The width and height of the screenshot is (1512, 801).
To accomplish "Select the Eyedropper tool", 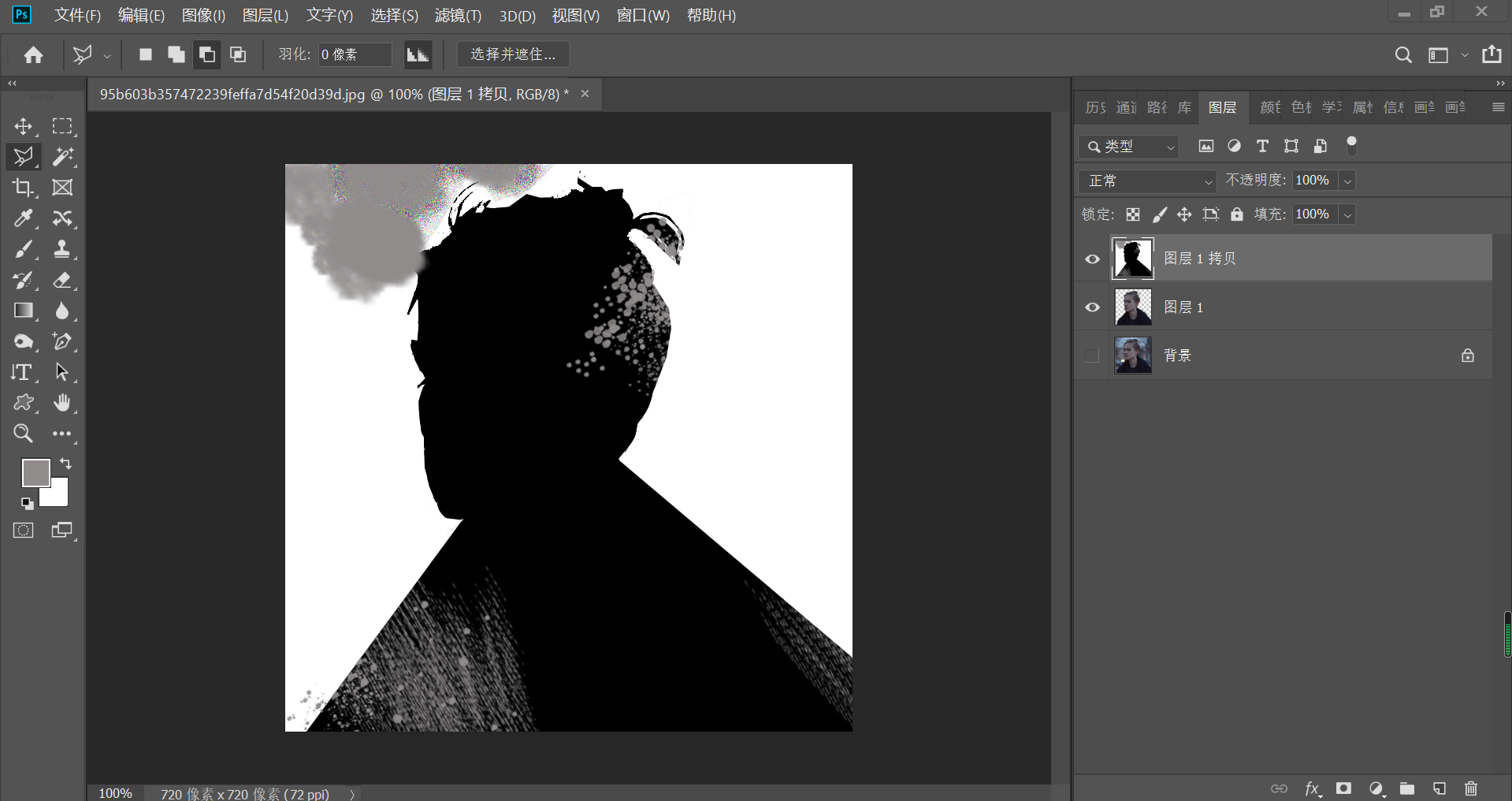I will point(24,218).
